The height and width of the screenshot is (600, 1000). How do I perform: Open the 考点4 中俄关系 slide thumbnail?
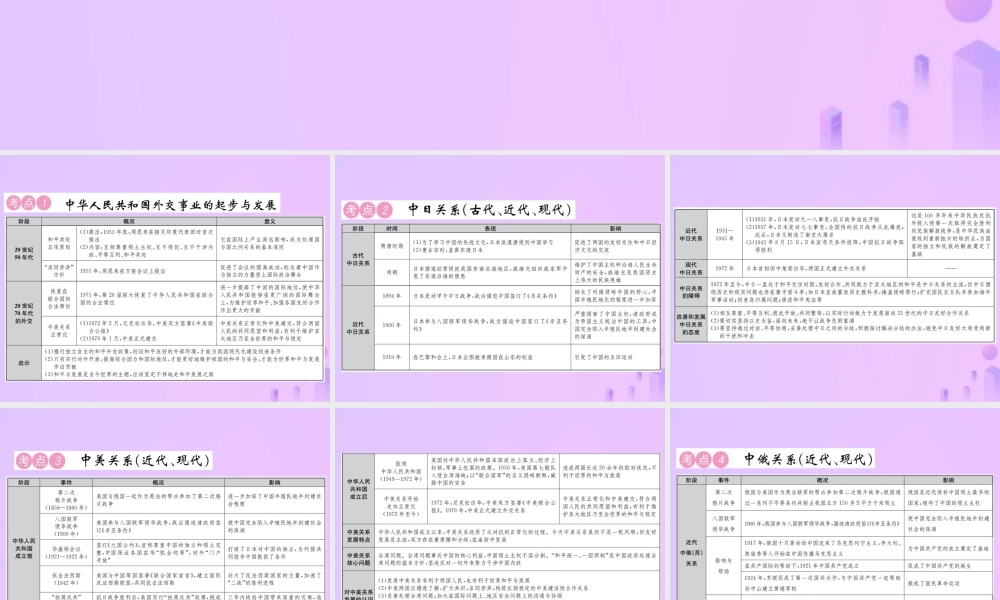click(x=835, y=504)
